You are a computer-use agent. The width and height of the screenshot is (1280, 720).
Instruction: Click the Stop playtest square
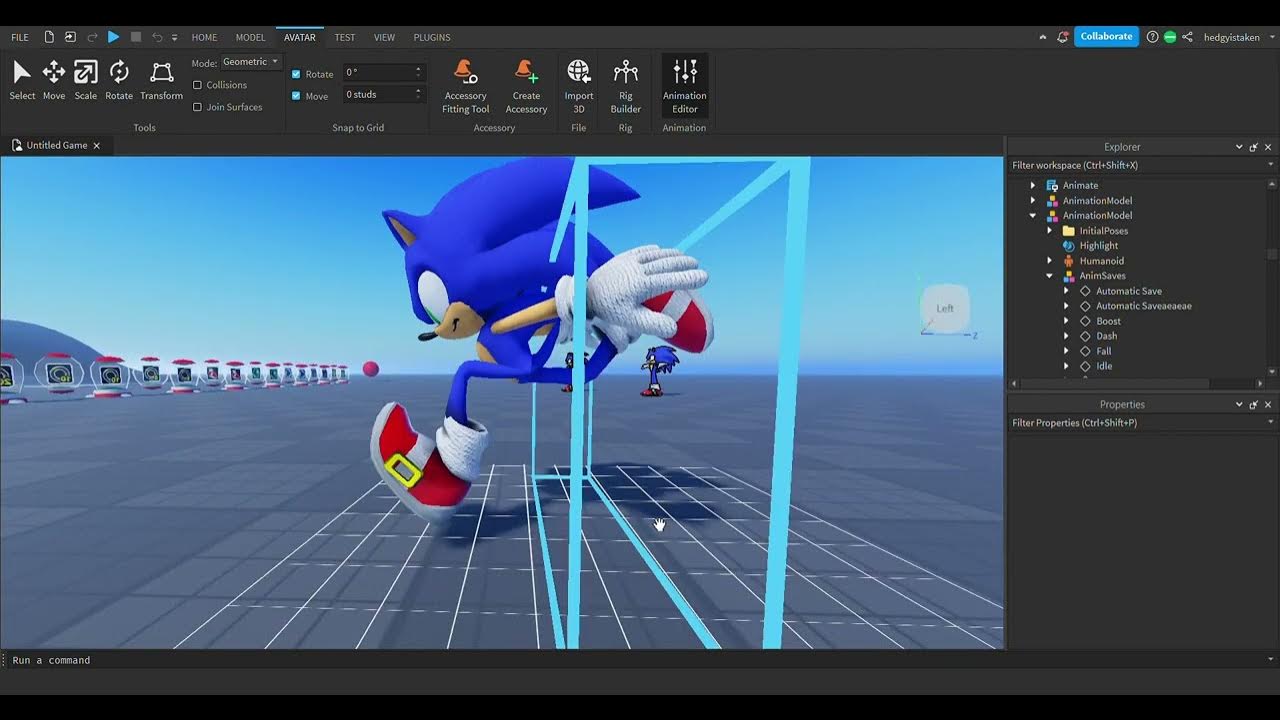pos(136,37)
